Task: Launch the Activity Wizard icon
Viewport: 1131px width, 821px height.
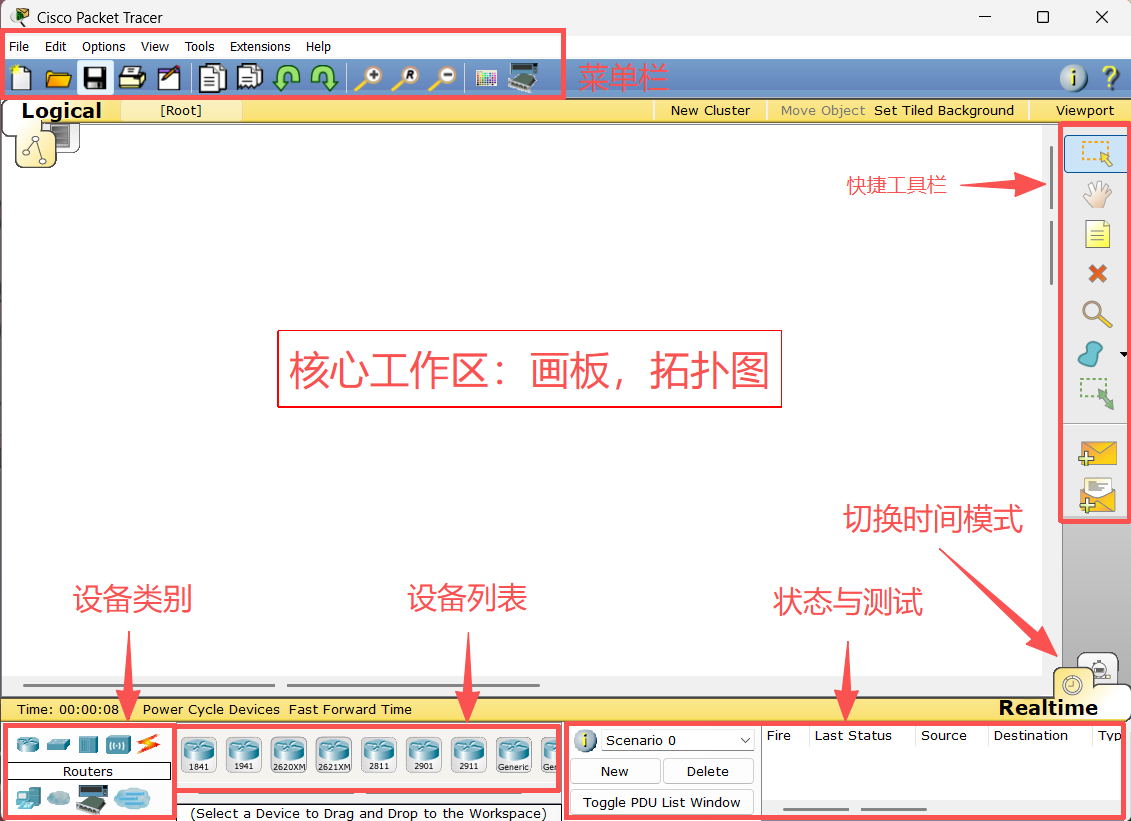Action: pos(169,78)
